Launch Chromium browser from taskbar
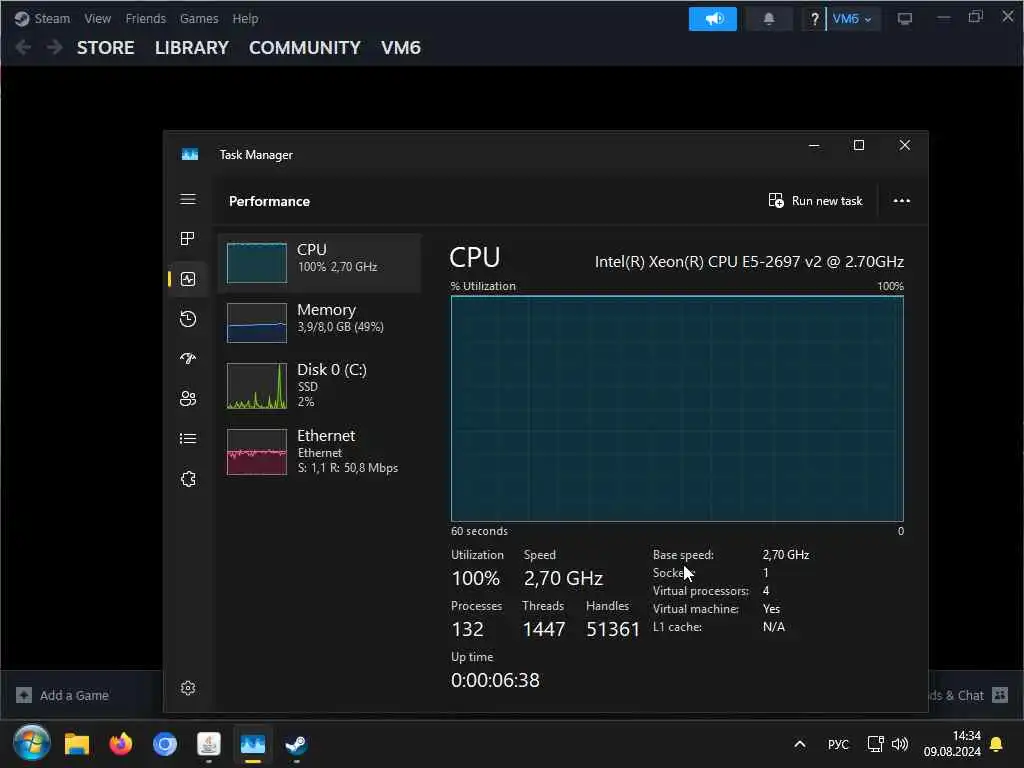Image resolution: width=1024 pixels, height=768 pixels. [x=165, y=744]
